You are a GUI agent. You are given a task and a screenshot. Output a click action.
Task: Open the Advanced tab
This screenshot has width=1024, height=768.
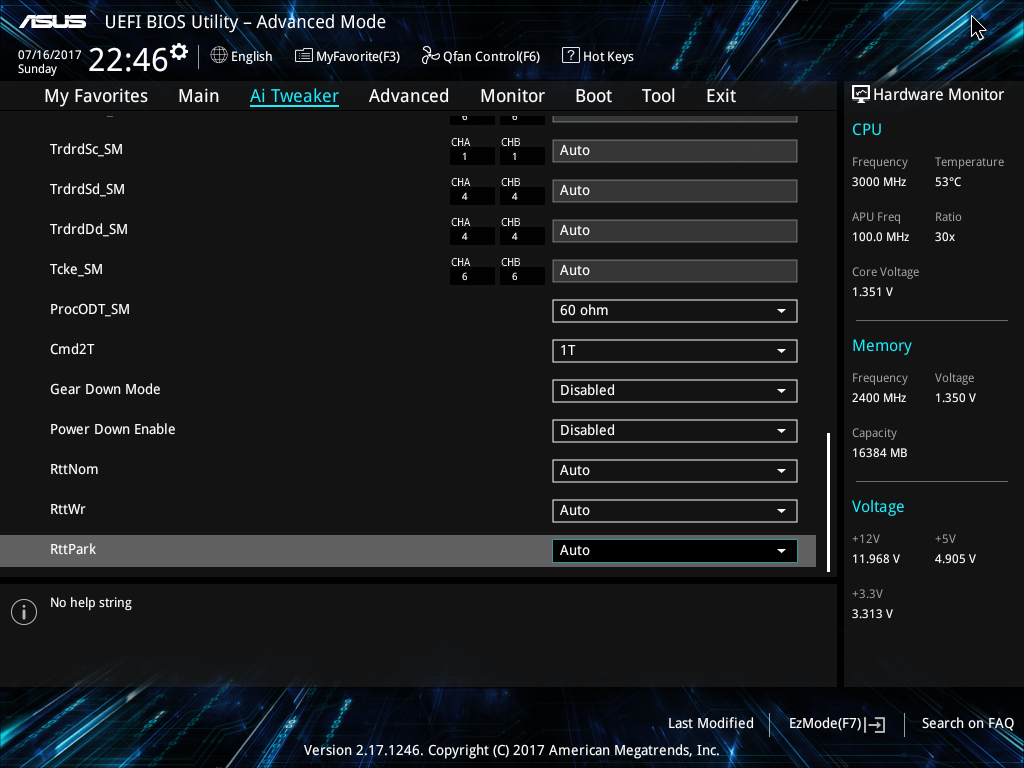[409, 96]
